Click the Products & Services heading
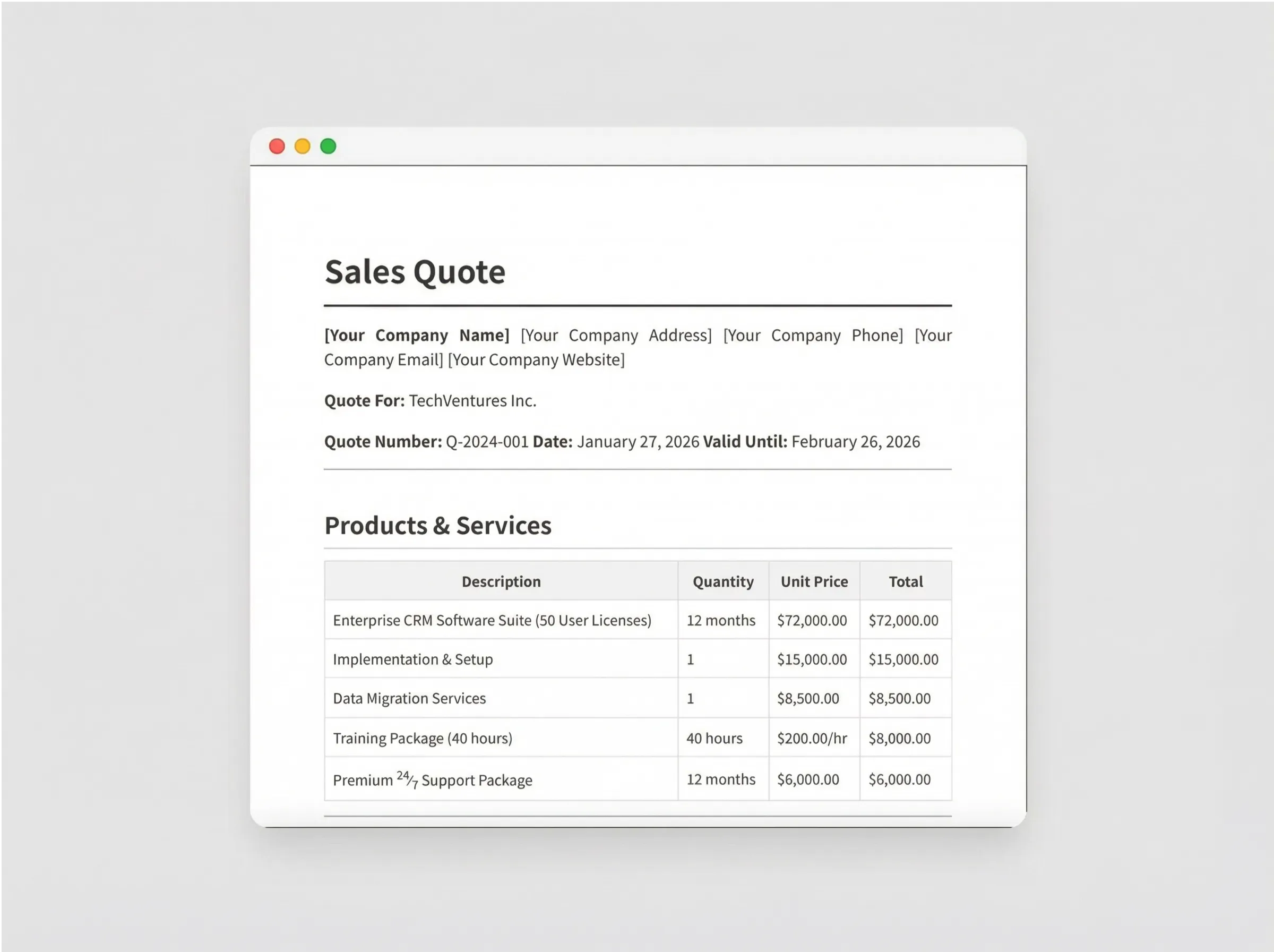 [438, 525]
